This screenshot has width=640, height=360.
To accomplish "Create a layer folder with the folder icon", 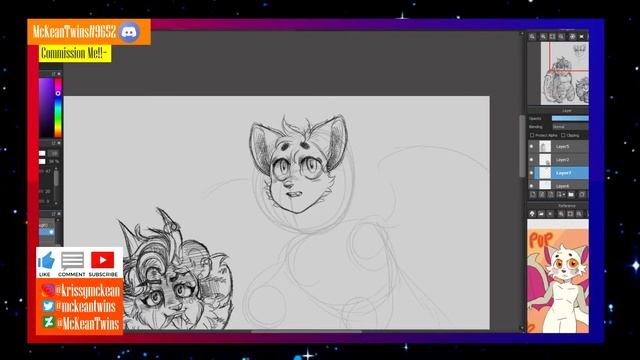I will [x=571, y=195].
